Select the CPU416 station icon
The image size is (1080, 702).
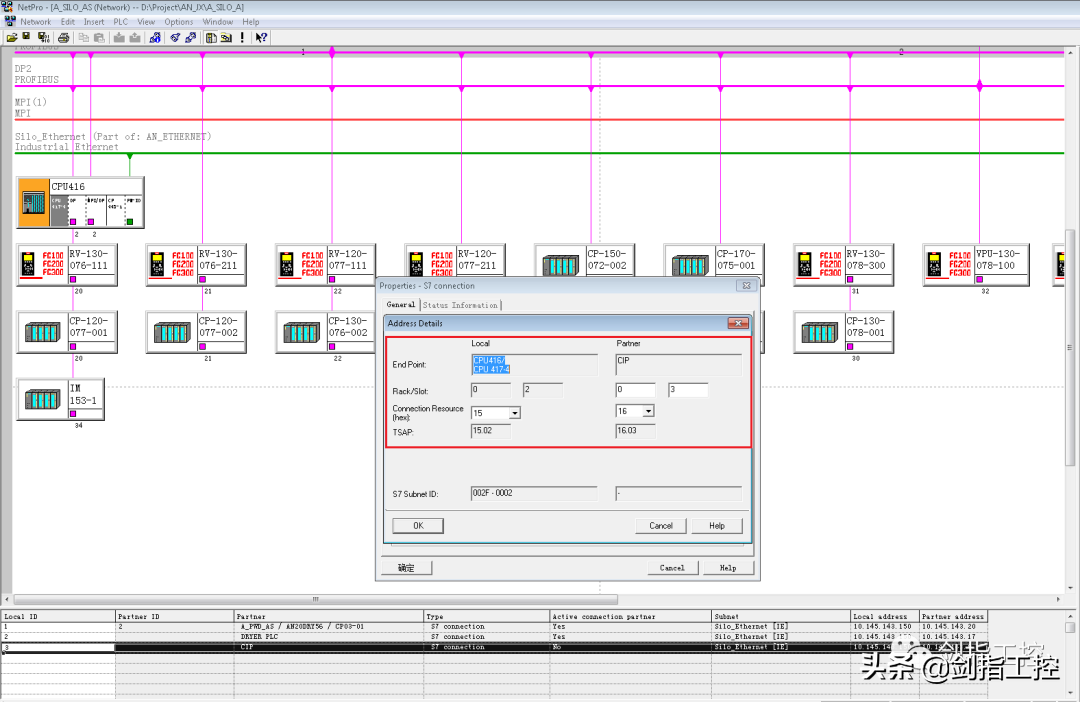coord(34,203)
